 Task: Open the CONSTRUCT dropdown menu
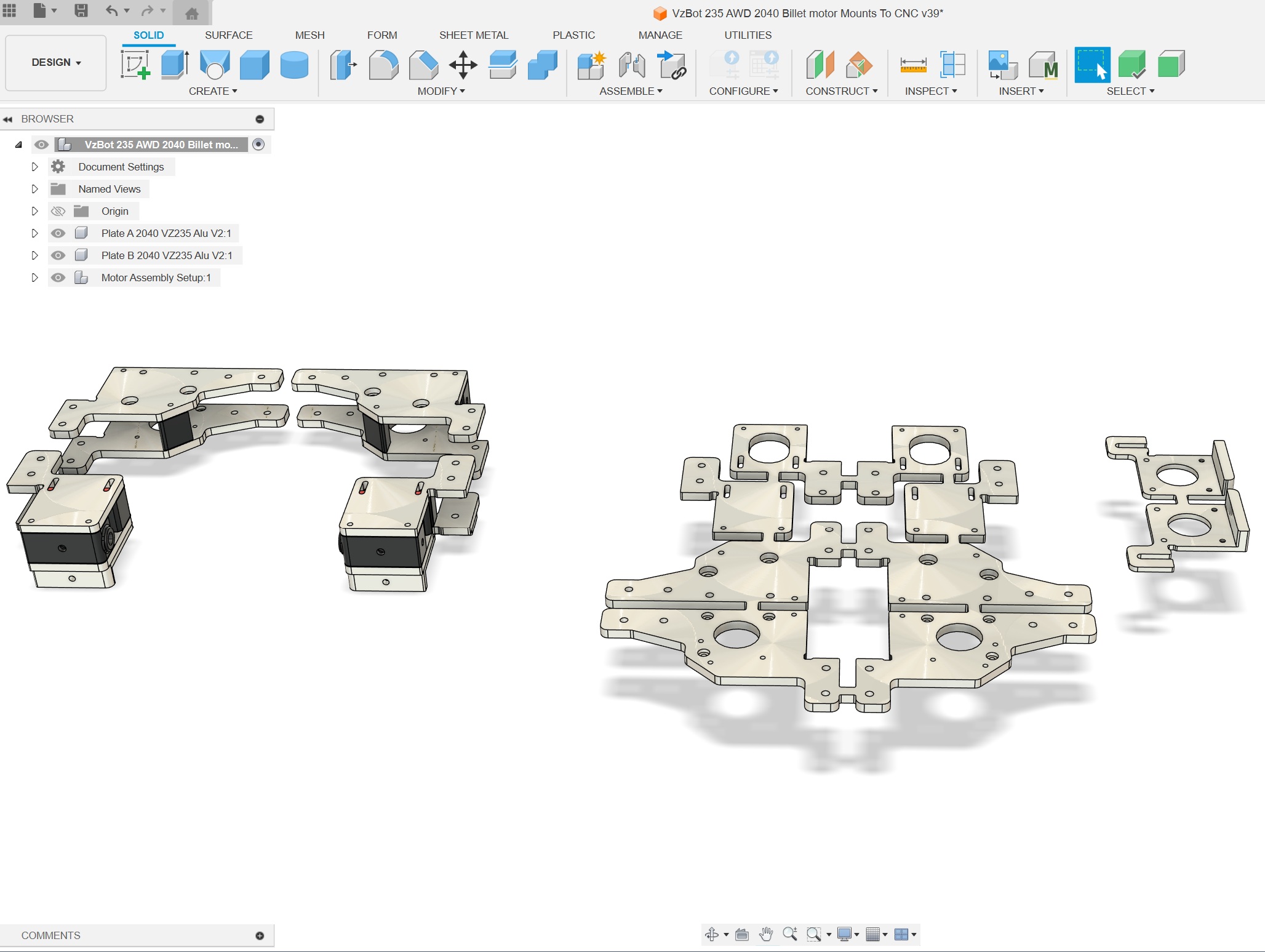click(x=842, y=91)
